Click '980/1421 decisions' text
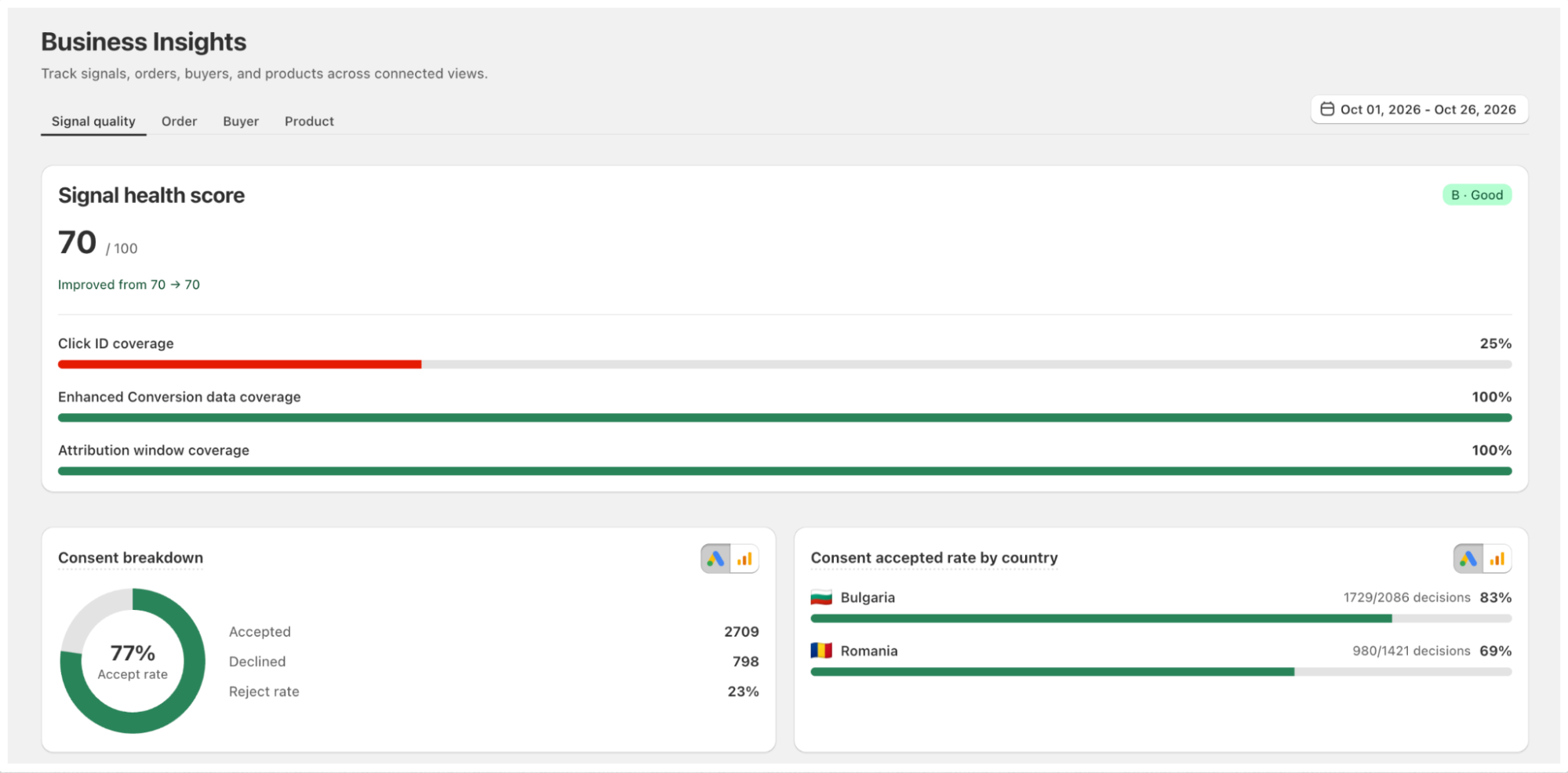 pyautogui.click(x=1411, y=651)
